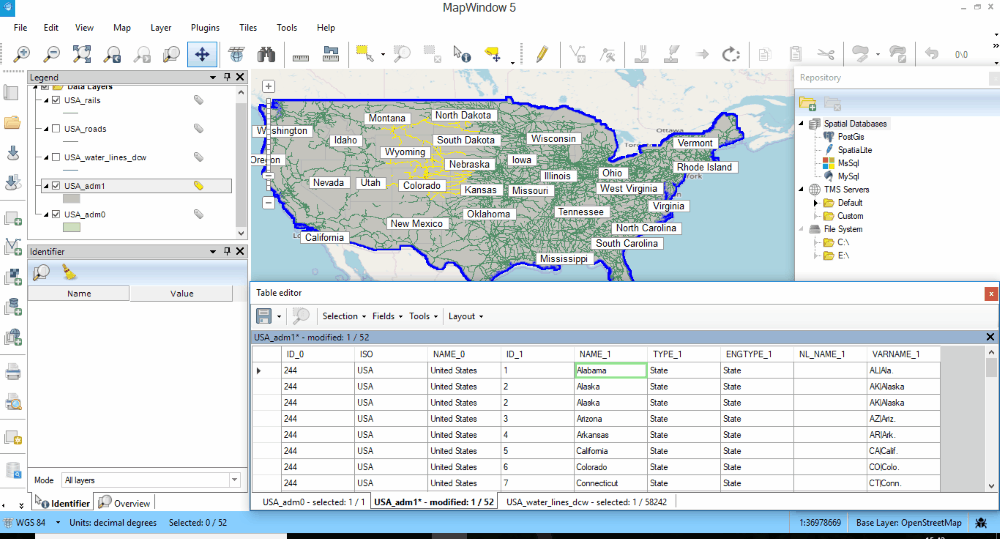Image resolution: width=1000 pixels, height=539 pixels.
Task: Select the Zoom In tool
Action: click(22, 54)
